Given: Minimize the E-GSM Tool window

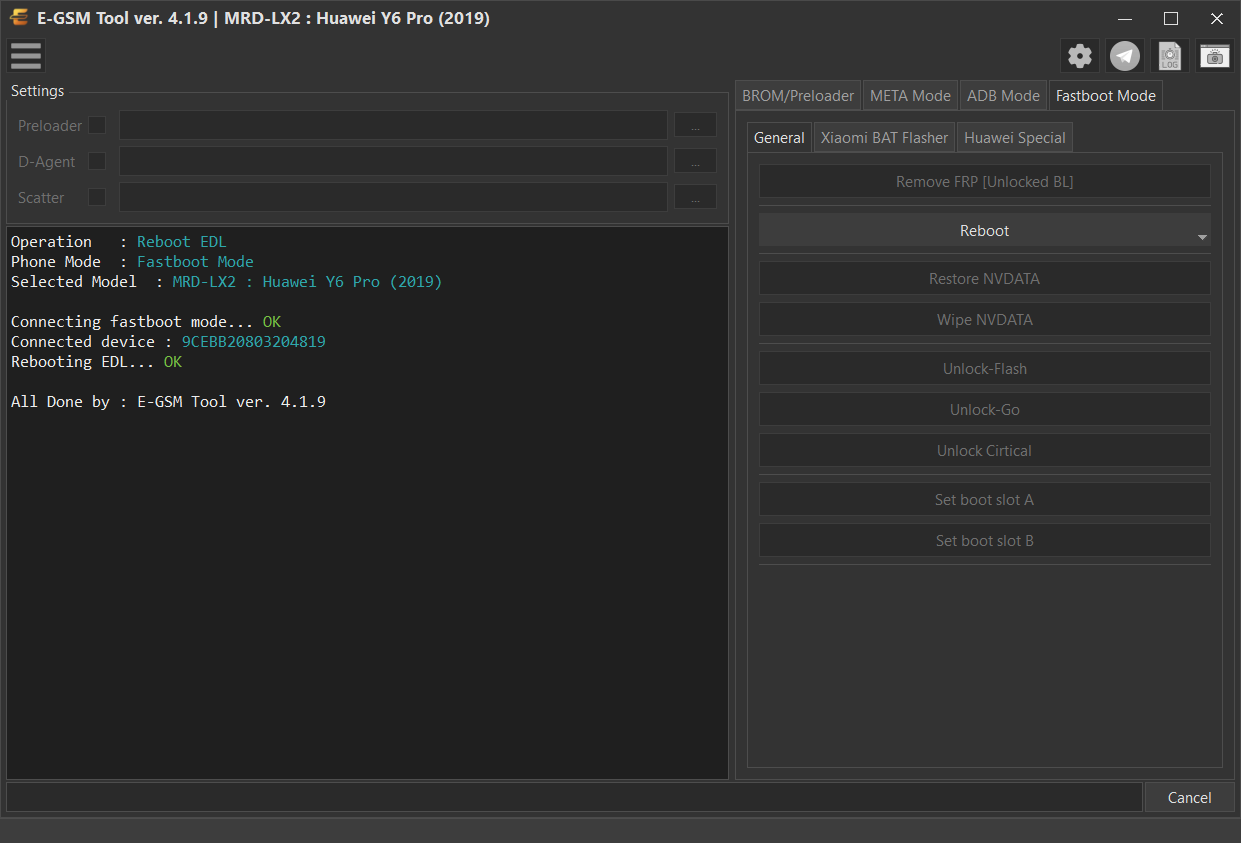Looking at the screenshot, I should point(1125,18).
